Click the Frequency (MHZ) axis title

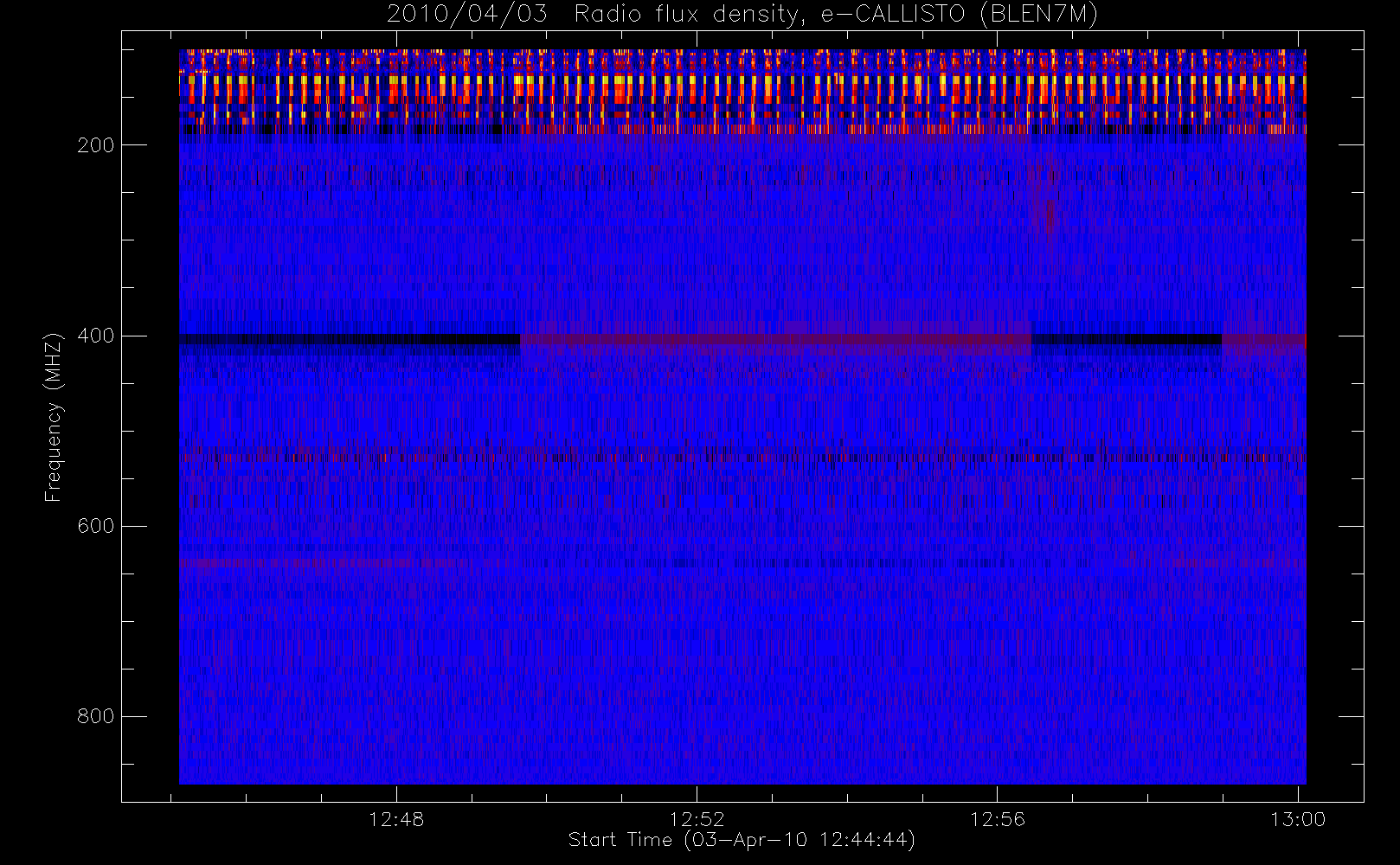click(54, 417)
